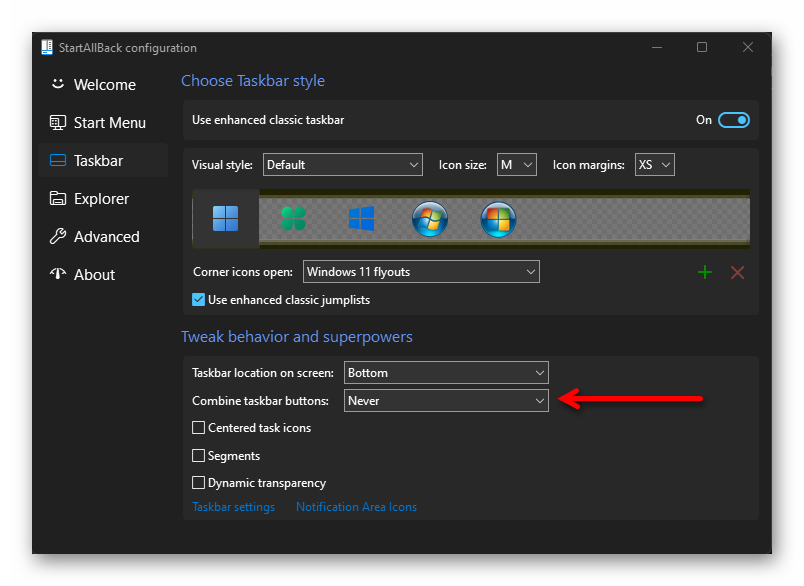The height and width of the screenshot is (586, 804).
Task: Click the red X remove icon
Action: click(x=738, y=272)
